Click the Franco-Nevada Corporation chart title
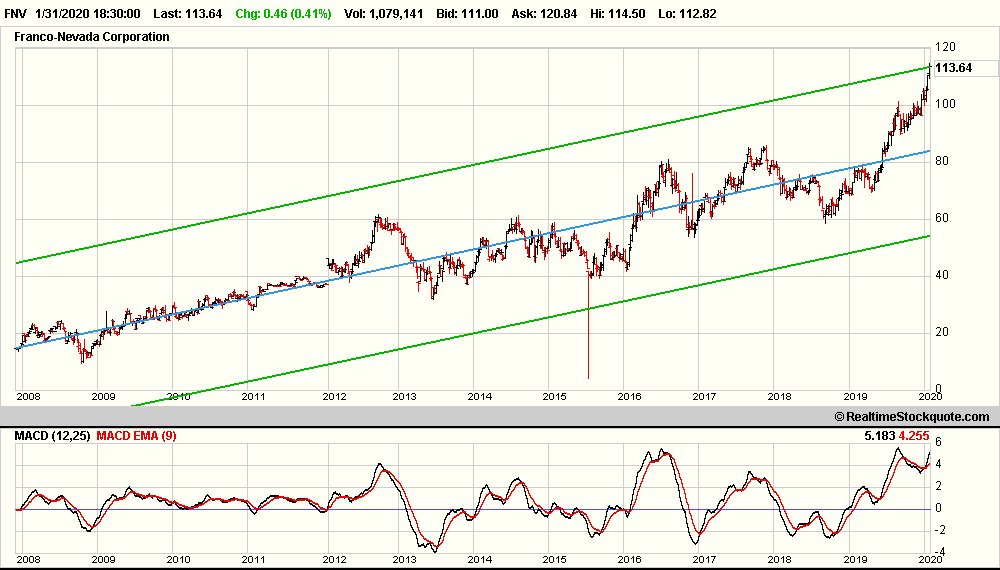1000x570 pixels. [92, 36]
